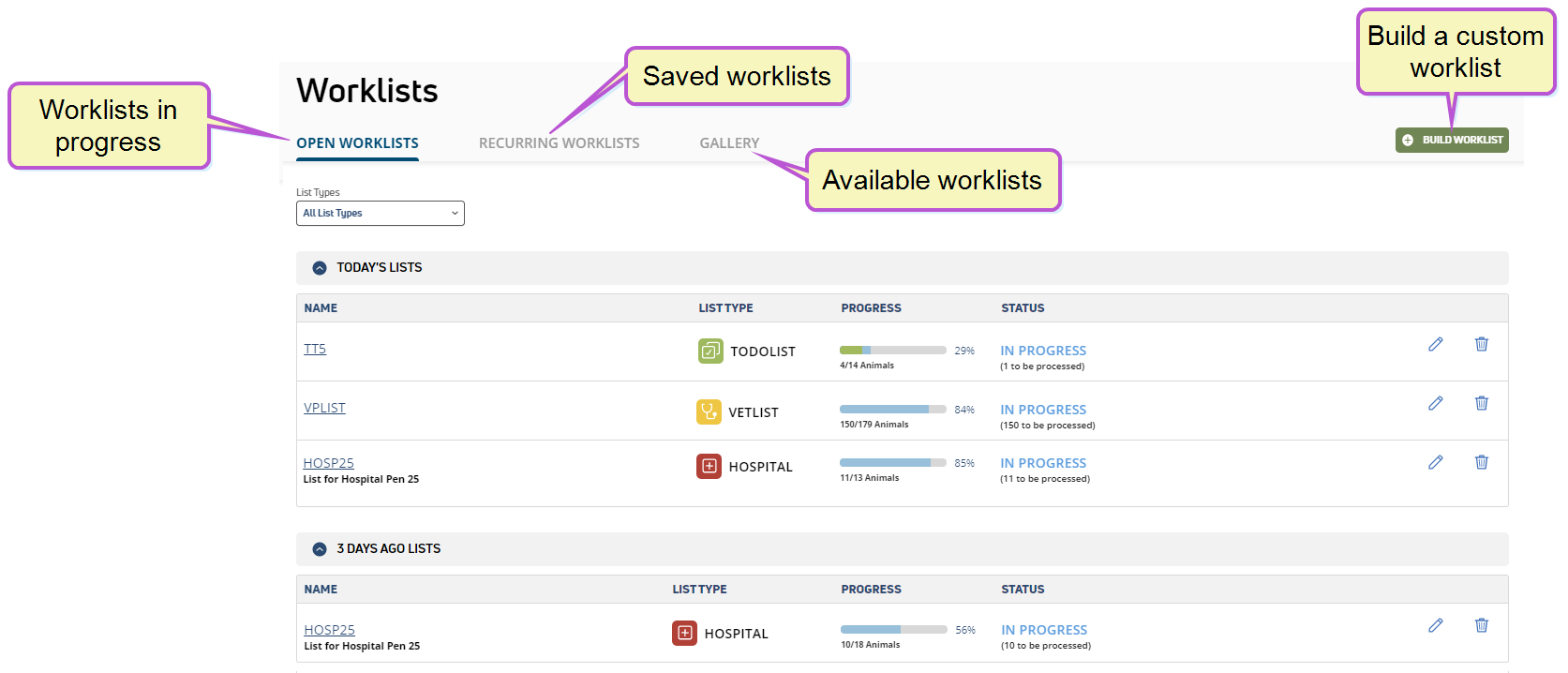
Task: Delete today's HOSP25 list with trash icon
Action: (x=1482, y=462)
